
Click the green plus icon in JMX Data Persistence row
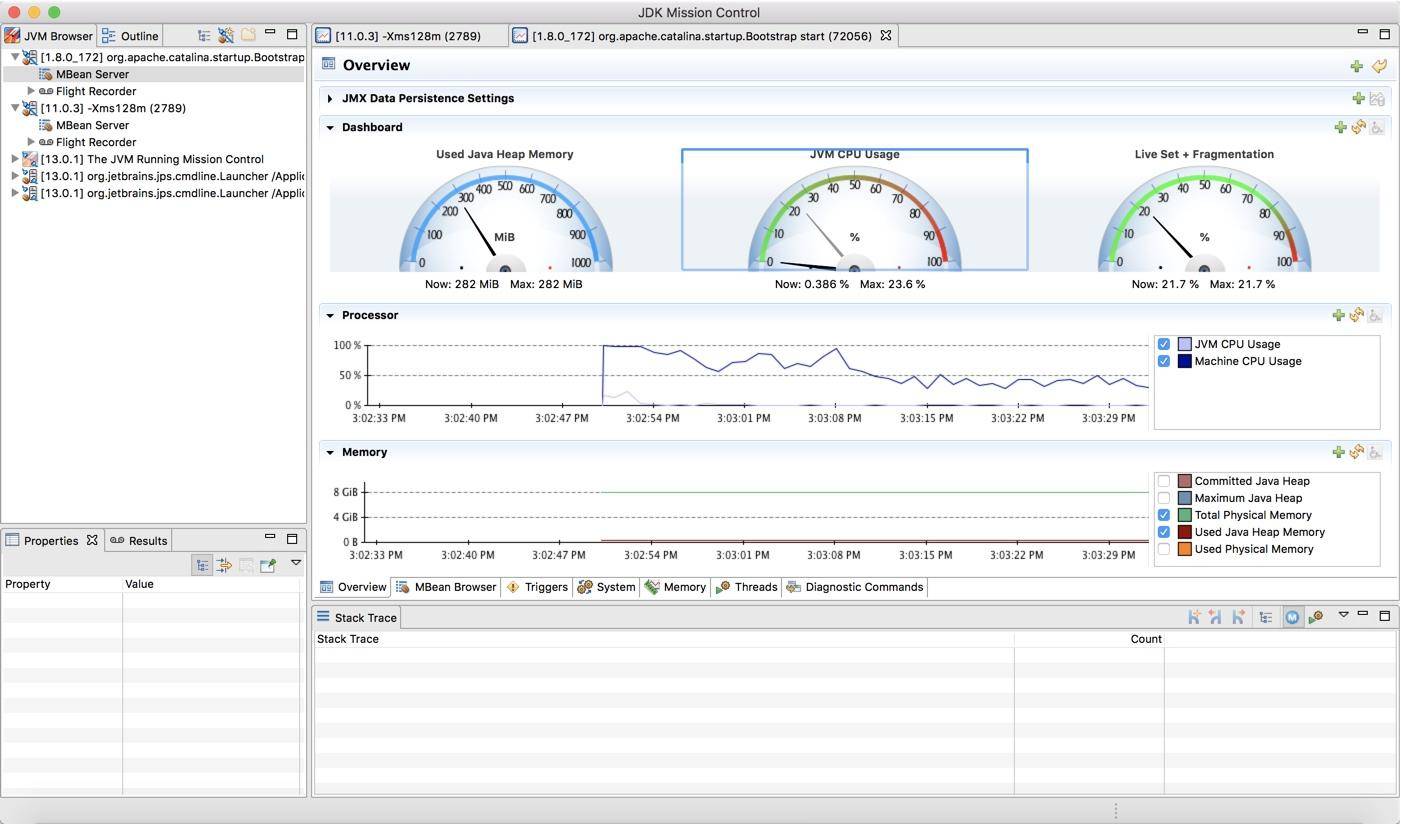tap(1358, 98)
